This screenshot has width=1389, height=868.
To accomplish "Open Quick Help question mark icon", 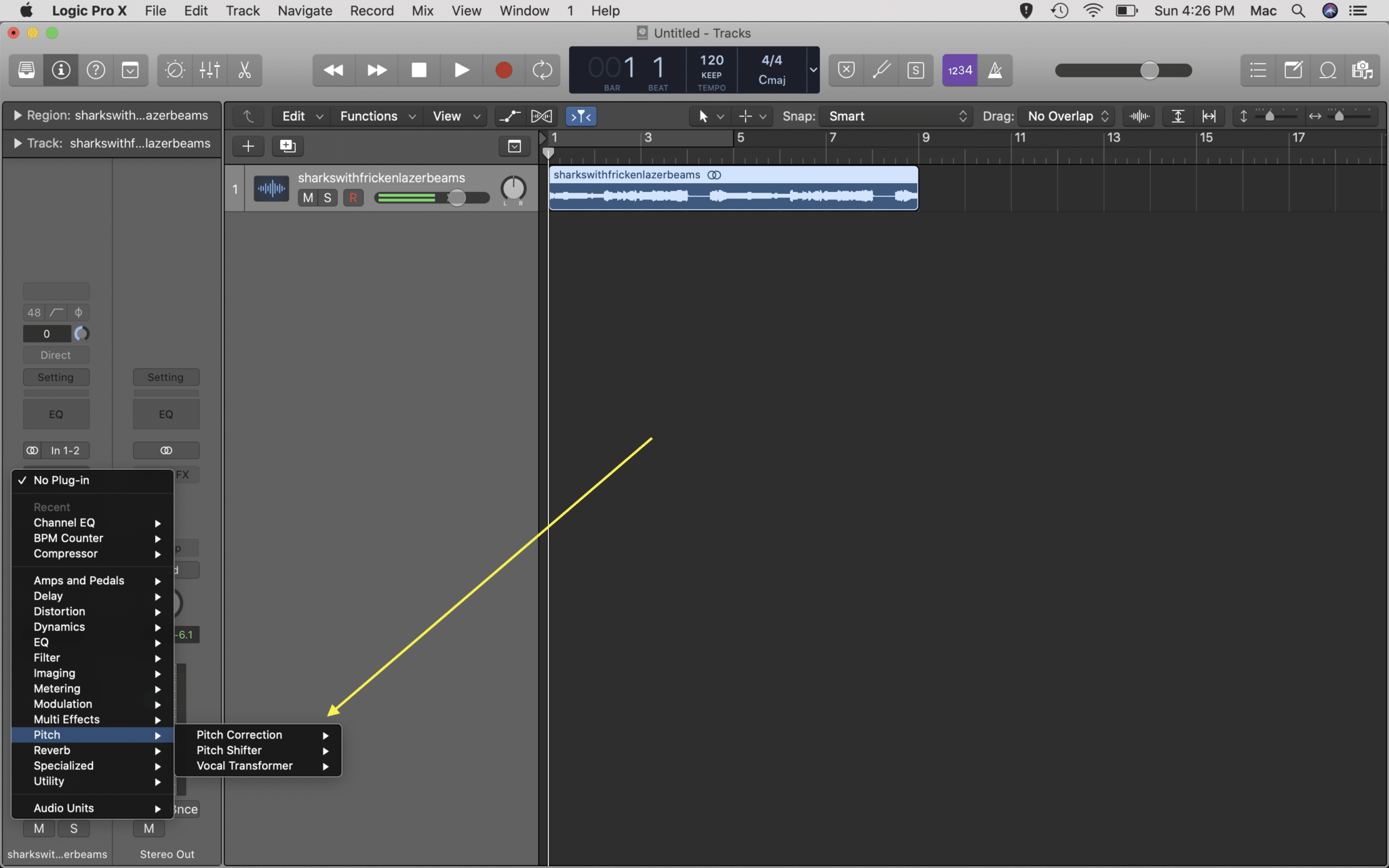I will pos(96,70).
